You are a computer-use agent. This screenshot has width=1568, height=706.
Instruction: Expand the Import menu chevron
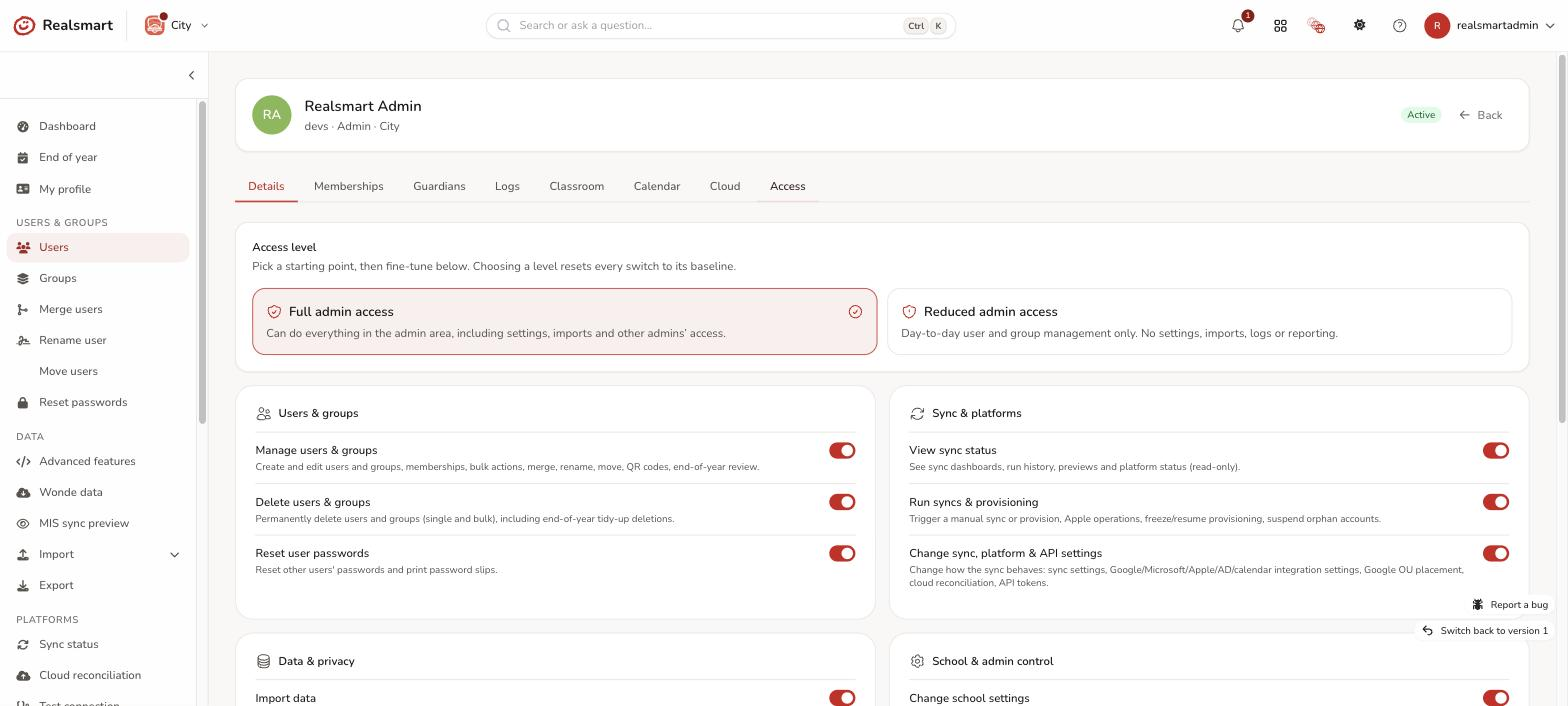(174, 554)
